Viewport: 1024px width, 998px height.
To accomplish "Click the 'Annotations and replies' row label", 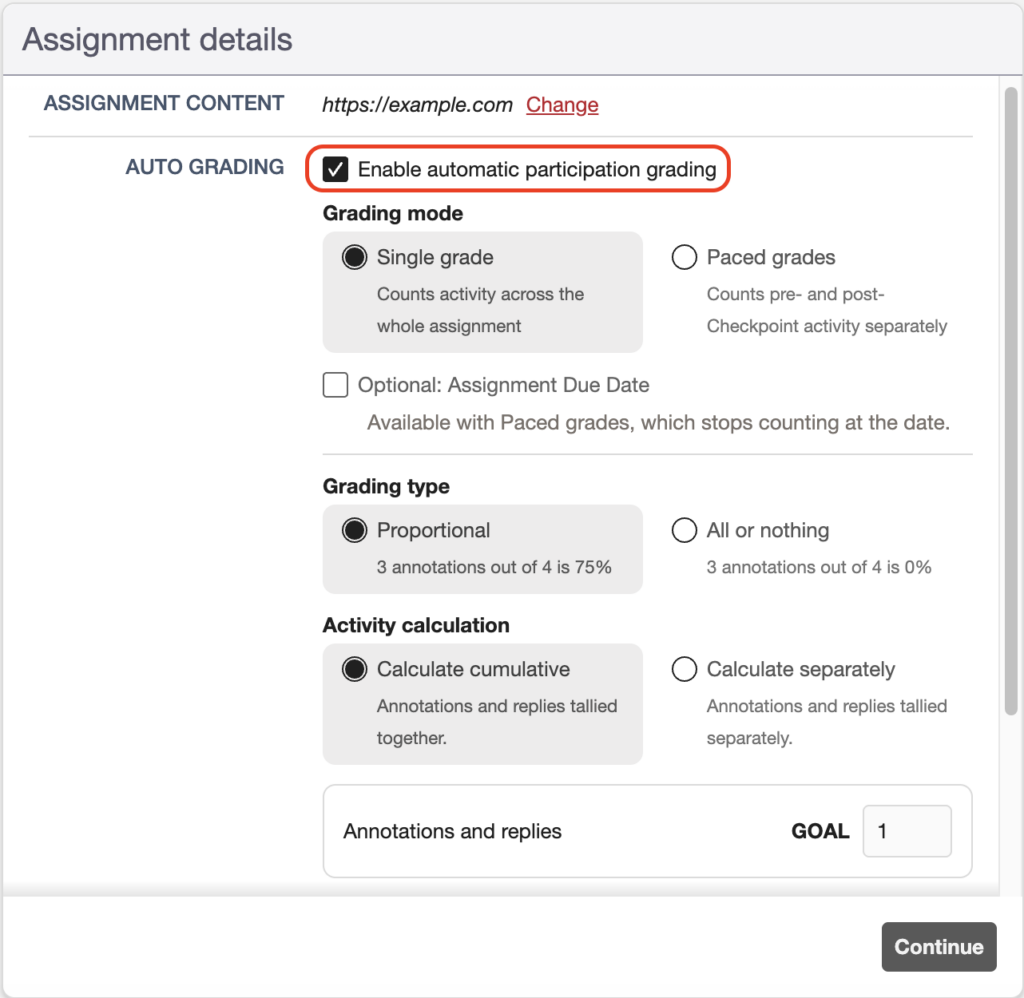I will (452, 831).
